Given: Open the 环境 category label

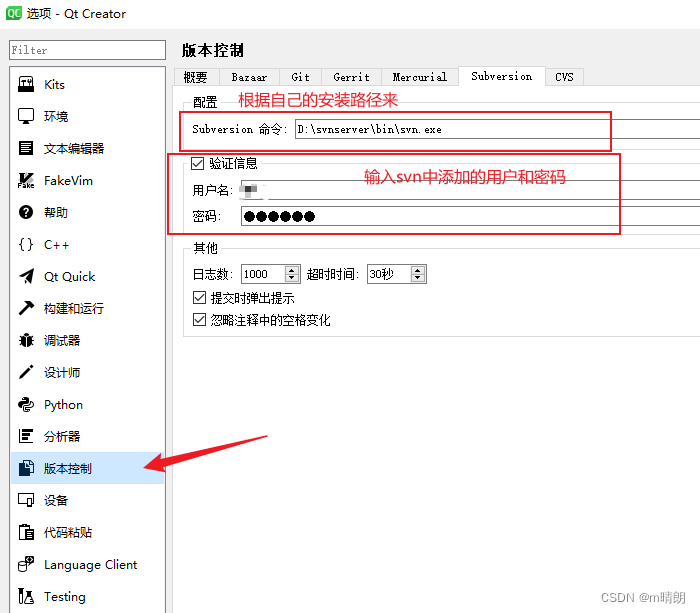Looking at the screenshot, I should 56,117.
